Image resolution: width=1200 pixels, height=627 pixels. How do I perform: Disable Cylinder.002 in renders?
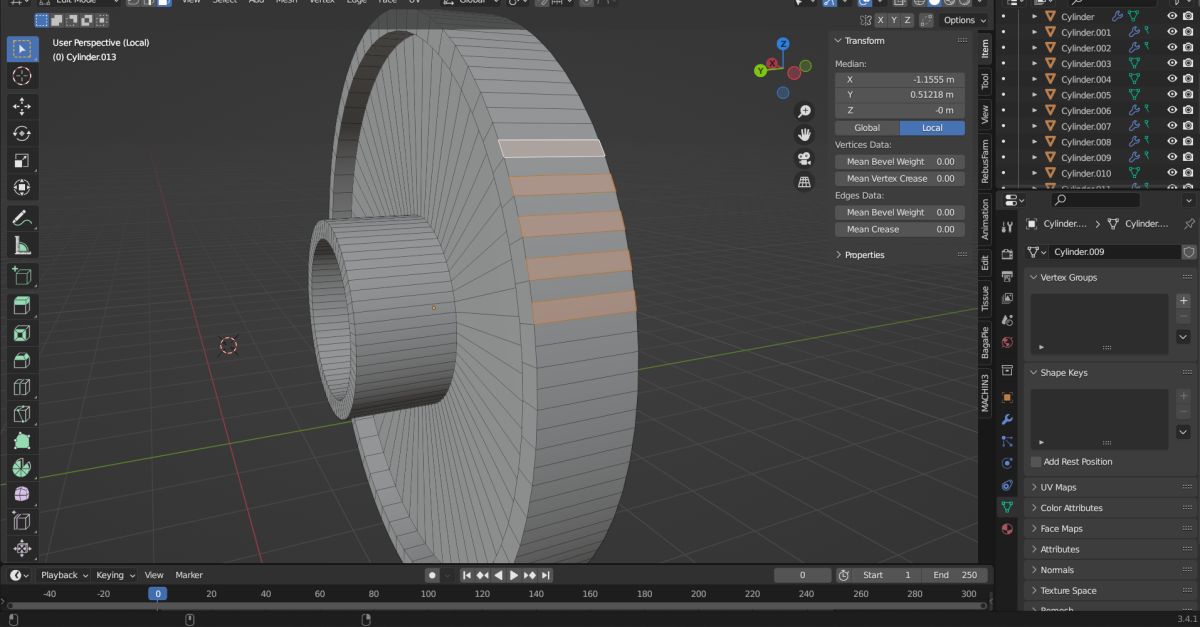point(1188,48)
